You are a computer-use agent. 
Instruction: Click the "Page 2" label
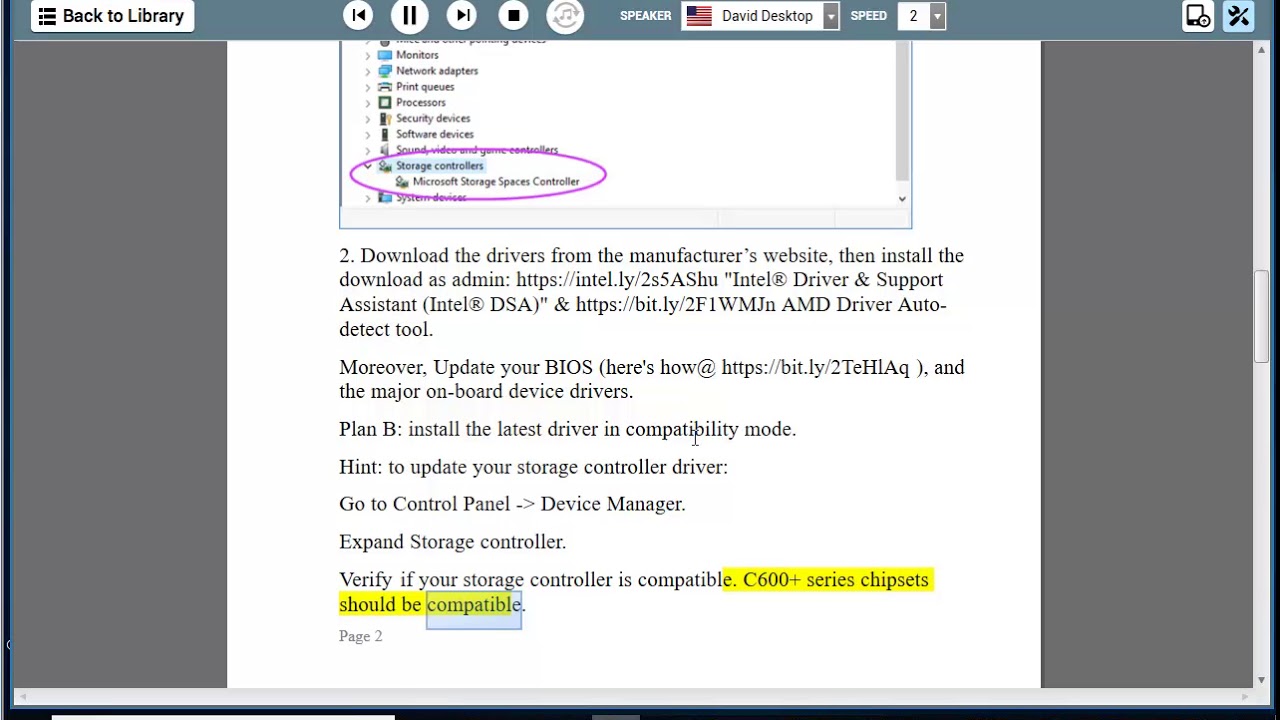(360, 637)
